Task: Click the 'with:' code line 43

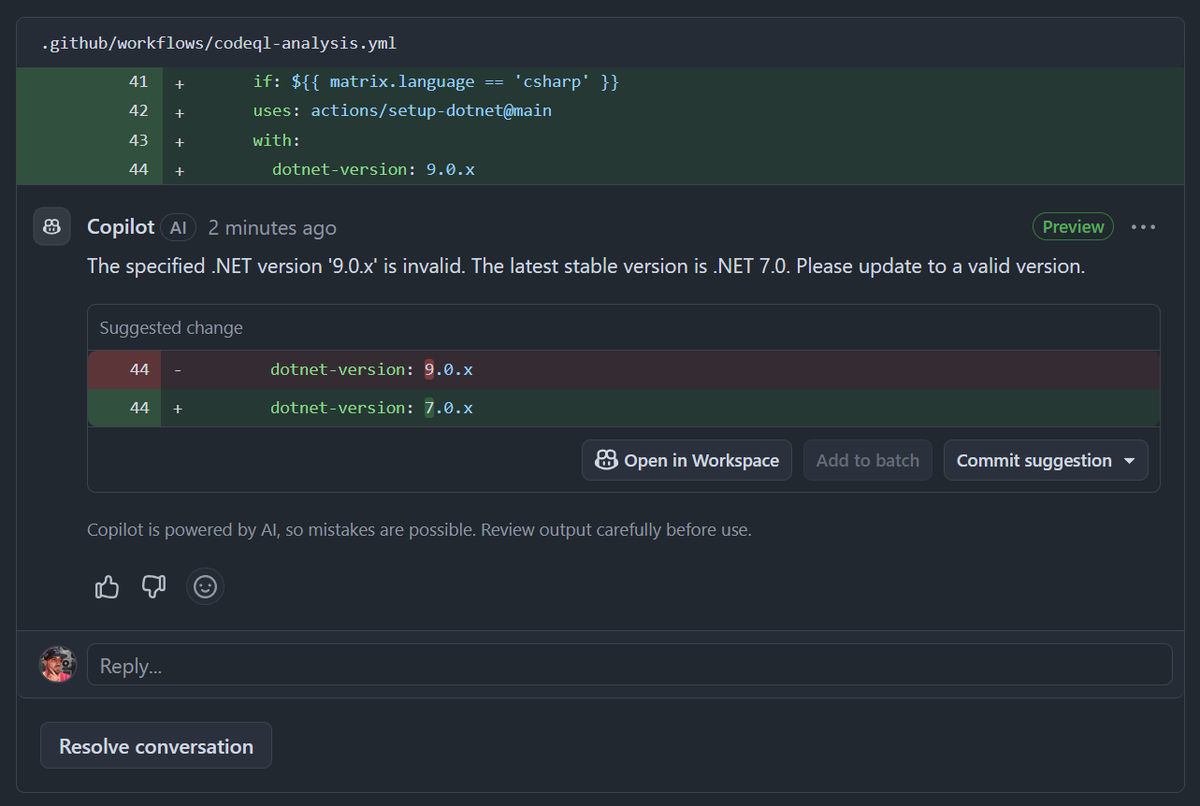Action: coord(277,141)
